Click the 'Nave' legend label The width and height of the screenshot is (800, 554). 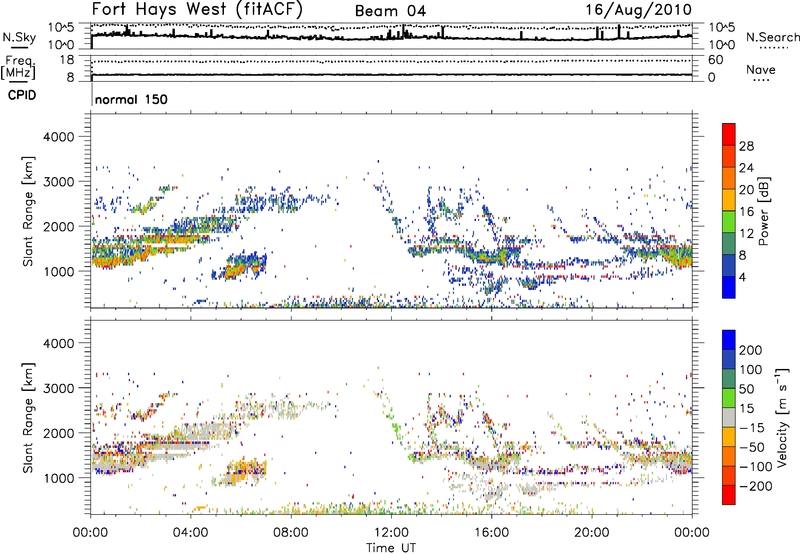pyautogui.click(x=761, y=69)
